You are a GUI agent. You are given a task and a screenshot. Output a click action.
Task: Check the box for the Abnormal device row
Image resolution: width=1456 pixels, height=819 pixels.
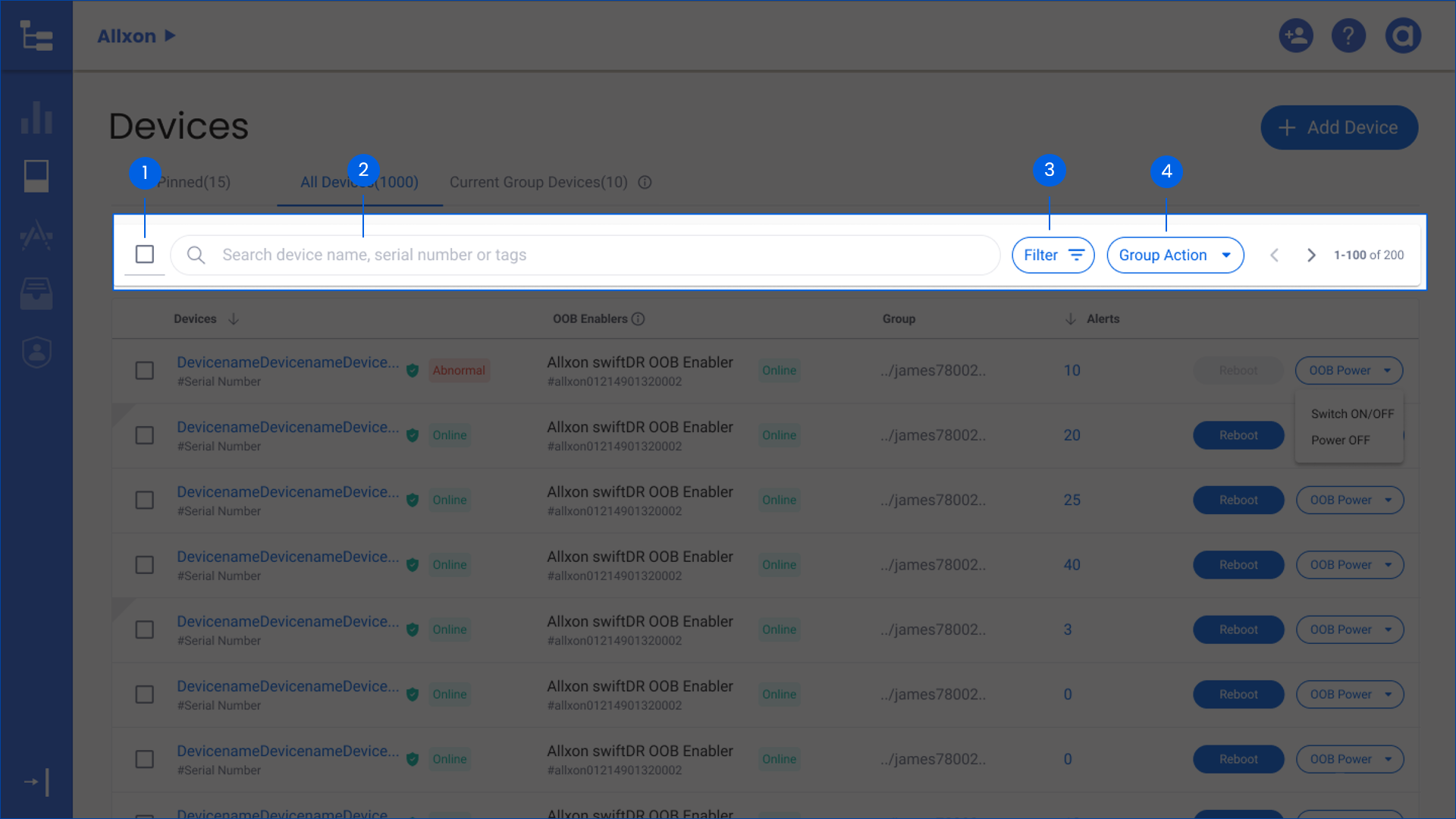point(145,371)
